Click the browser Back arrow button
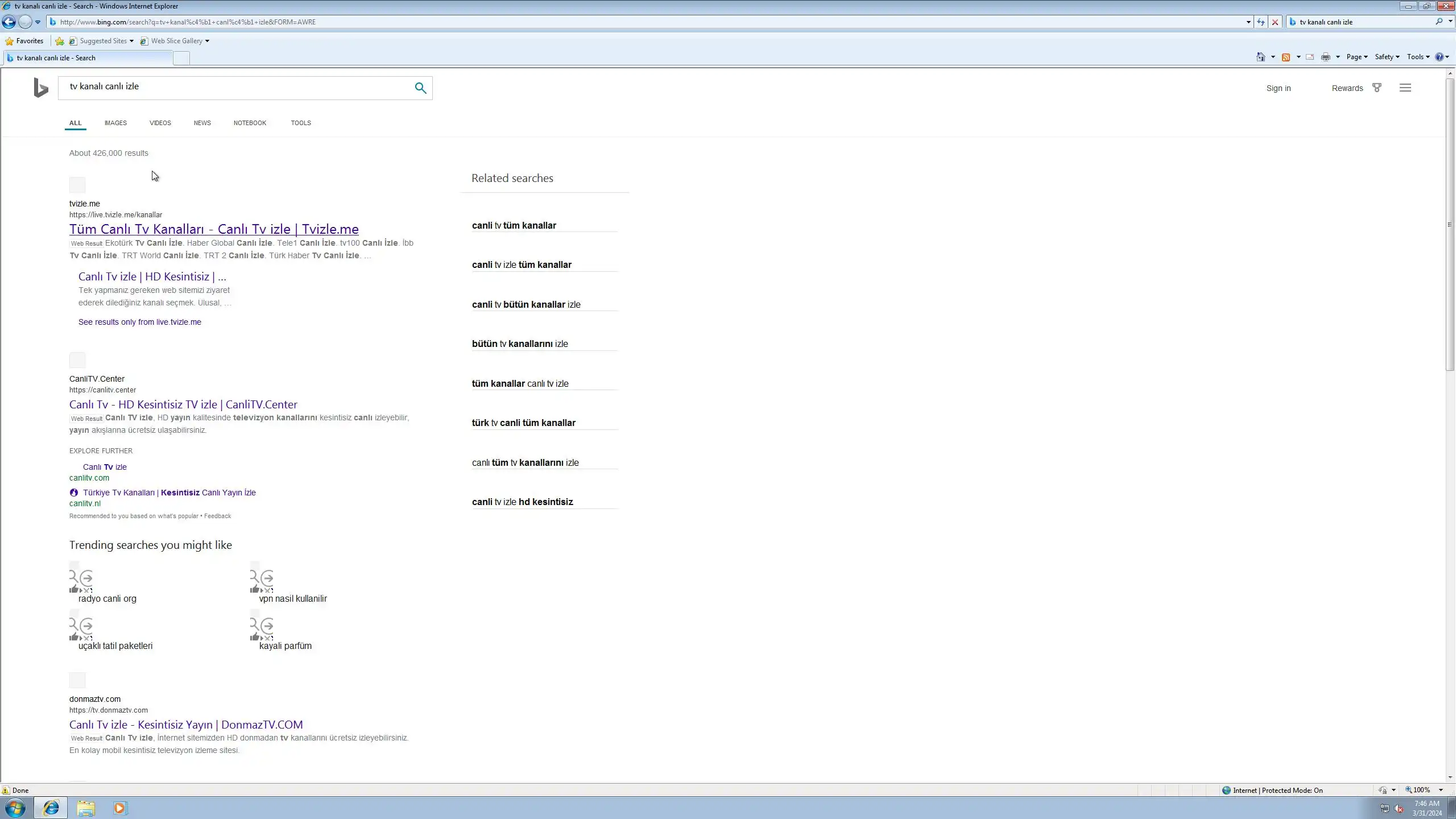 (9, 22)
